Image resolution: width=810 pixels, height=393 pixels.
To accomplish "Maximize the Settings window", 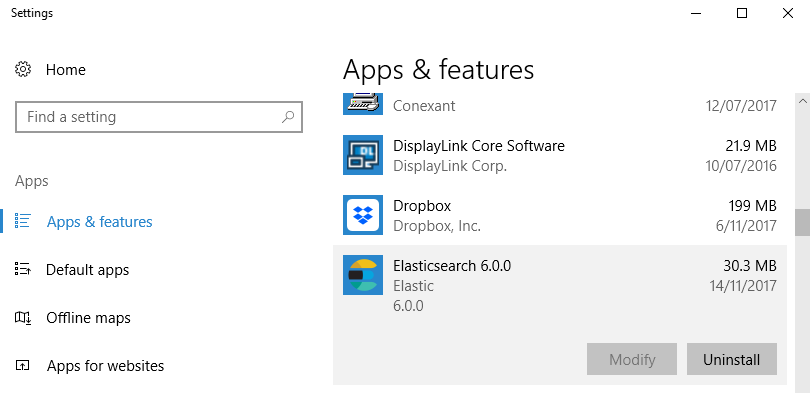I will coord(742,13).
